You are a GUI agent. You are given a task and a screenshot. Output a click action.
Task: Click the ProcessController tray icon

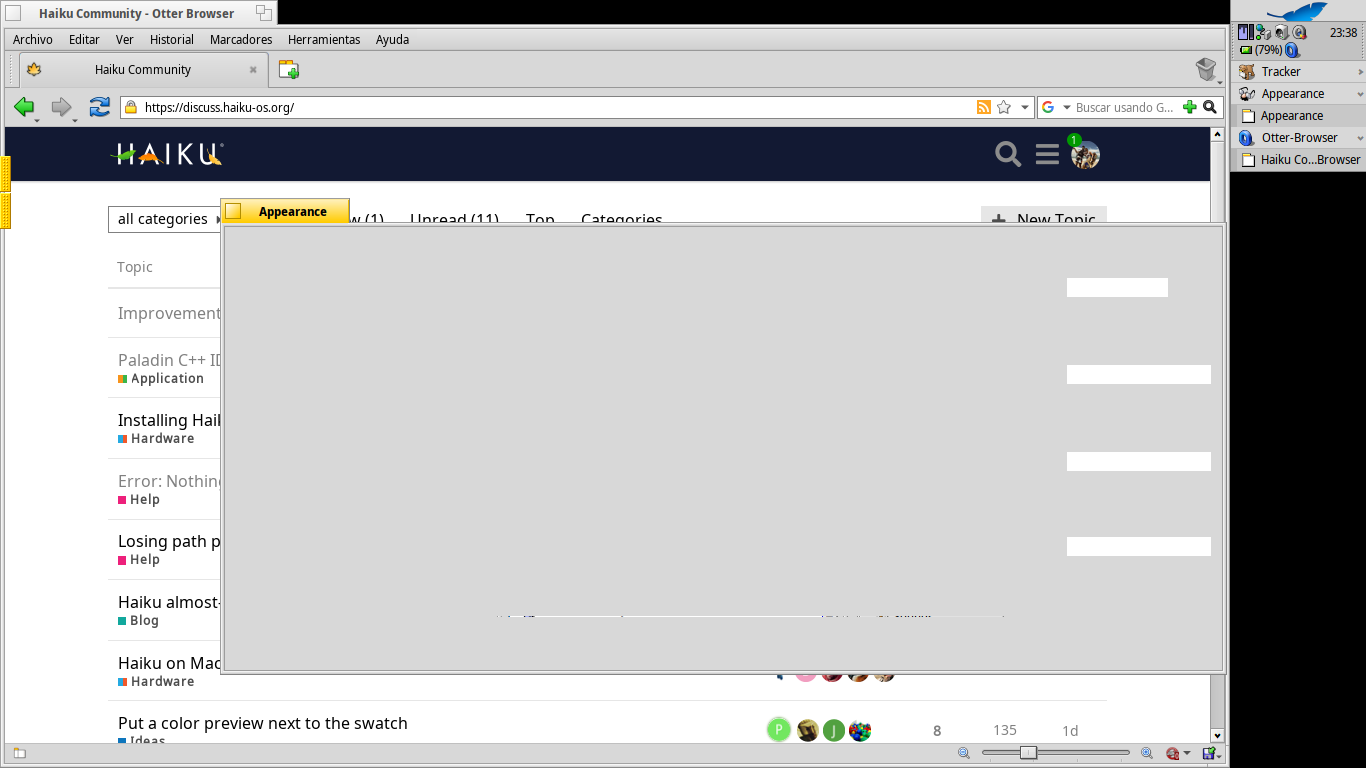[1245, 32]
